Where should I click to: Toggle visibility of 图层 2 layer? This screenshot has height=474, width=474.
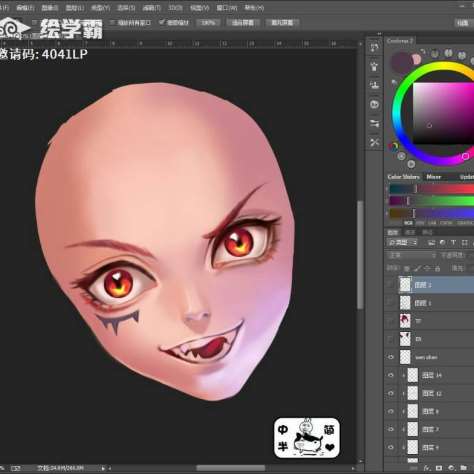pyautogui.click(x=390, y=285)
